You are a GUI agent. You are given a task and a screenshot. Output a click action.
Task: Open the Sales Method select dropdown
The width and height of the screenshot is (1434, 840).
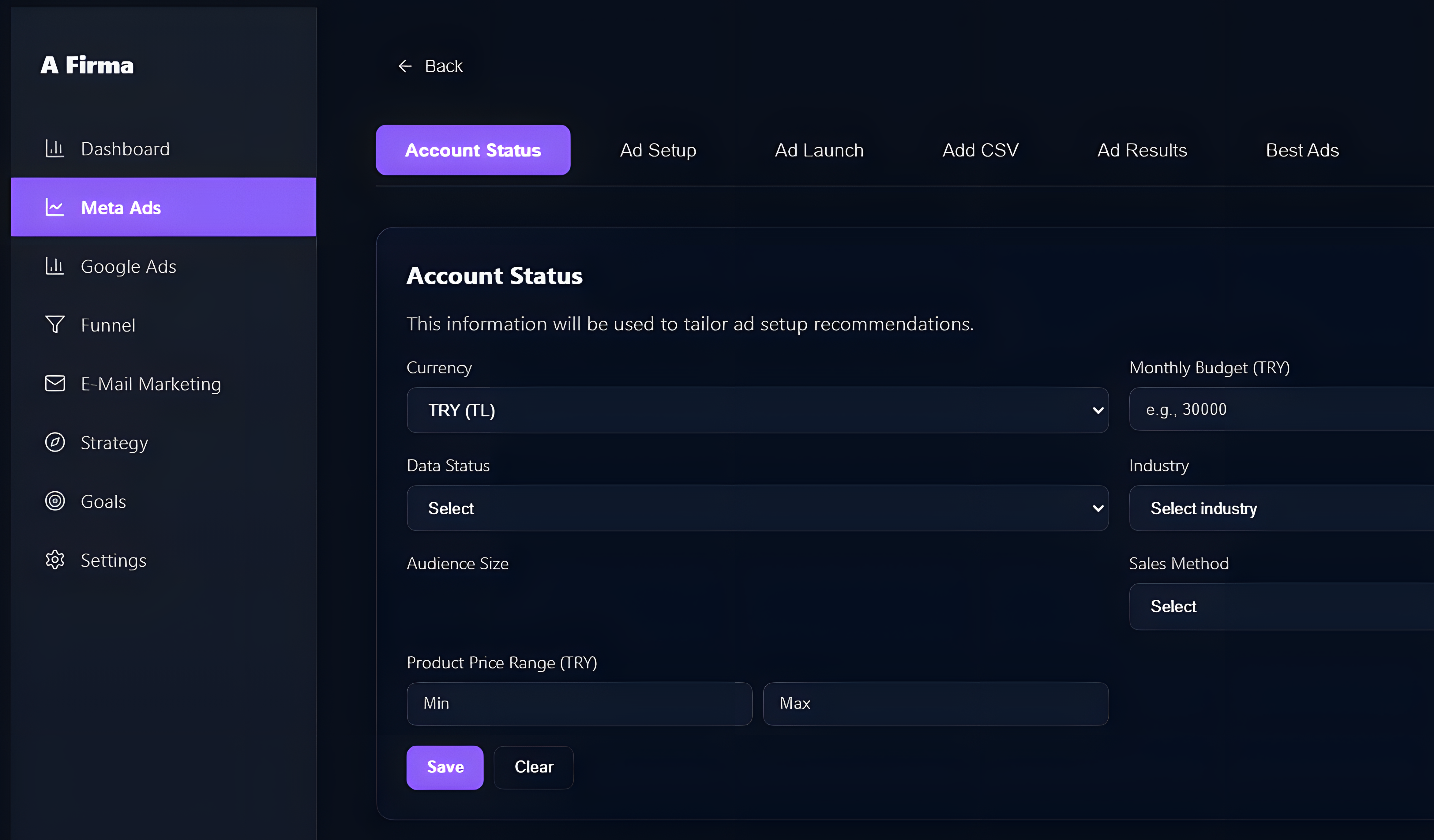[1280, 606]
